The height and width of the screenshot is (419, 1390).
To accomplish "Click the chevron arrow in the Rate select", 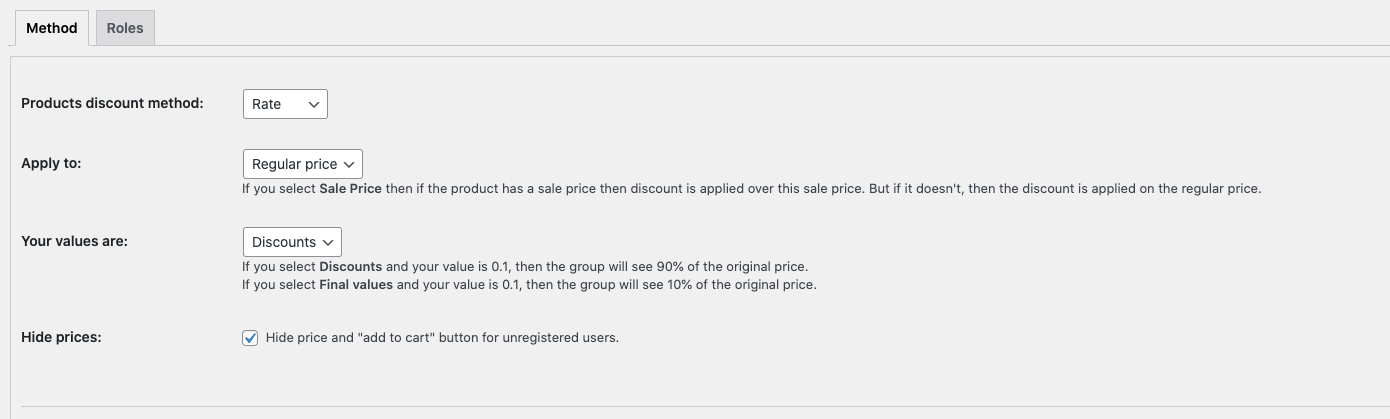I will [x=313, y=104].
